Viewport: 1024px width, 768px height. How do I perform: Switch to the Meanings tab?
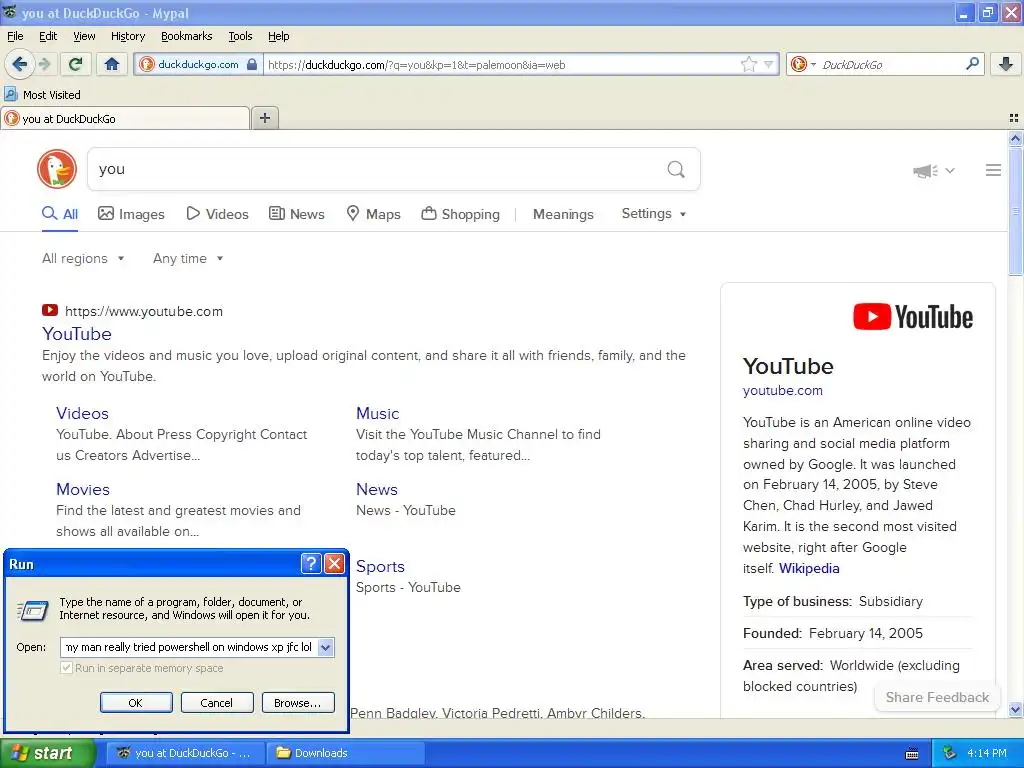[563, 214]
